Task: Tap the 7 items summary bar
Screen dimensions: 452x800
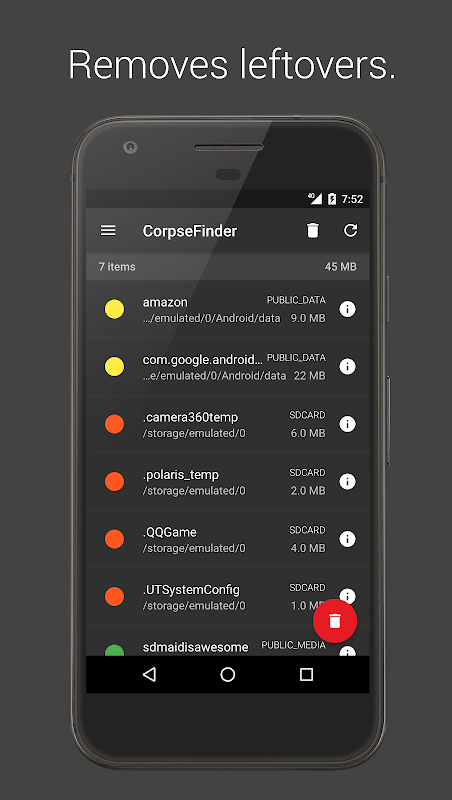Action: tap(228, 266)
